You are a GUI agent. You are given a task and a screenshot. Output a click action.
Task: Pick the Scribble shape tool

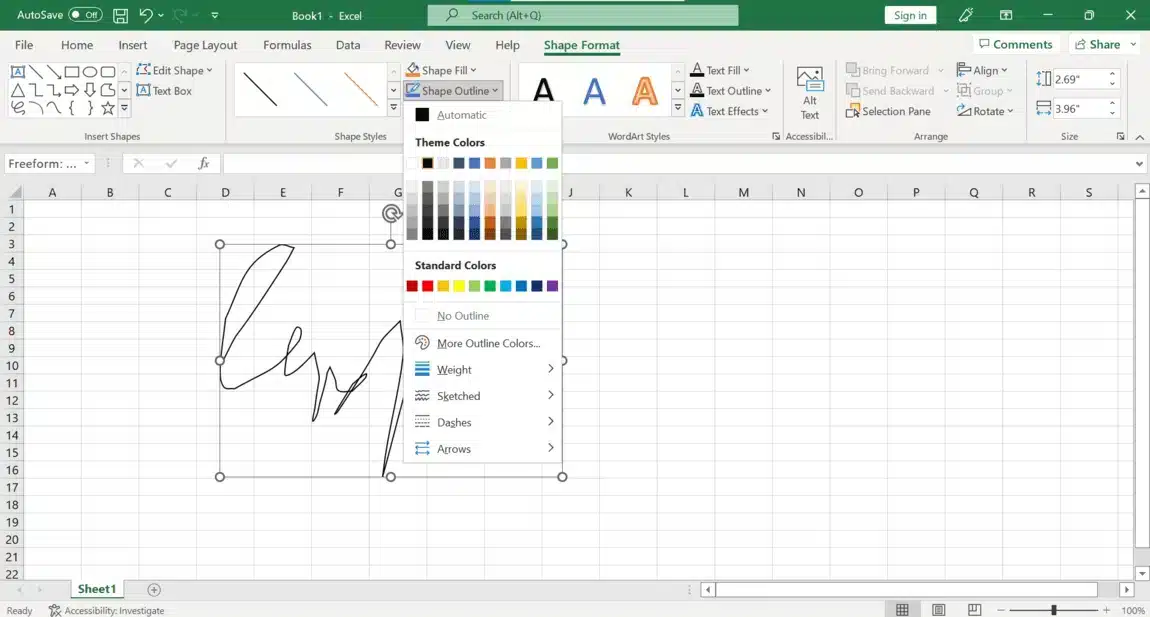click(16, 107)
